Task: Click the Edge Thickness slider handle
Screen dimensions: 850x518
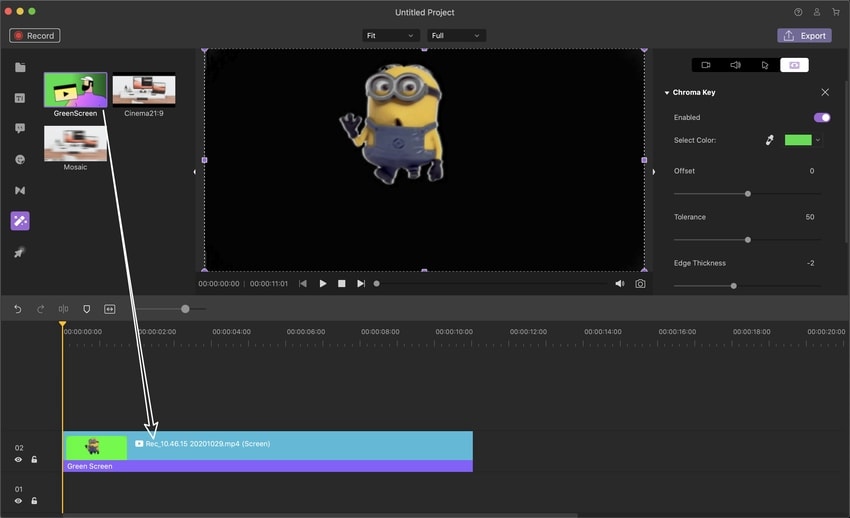Action: pos(733,286)
